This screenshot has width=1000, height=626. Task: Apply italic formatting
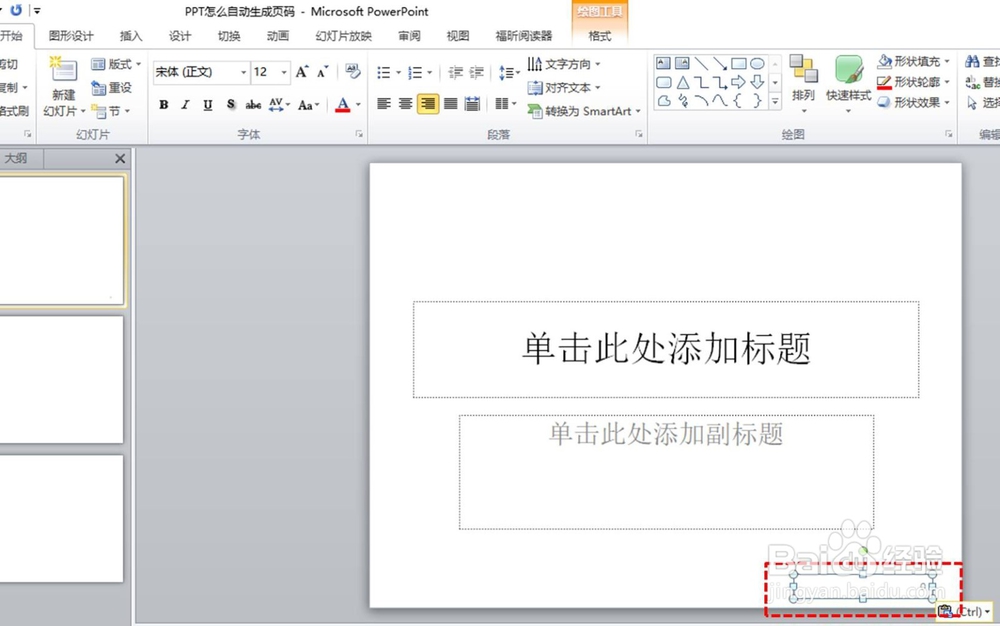[x=185, y=104]
